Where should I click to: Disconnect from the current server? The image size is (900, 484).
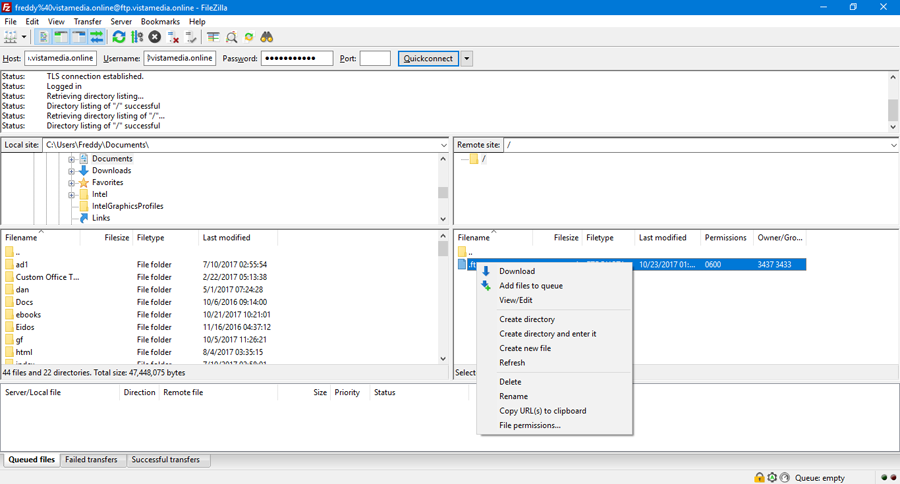coord(173,37)
